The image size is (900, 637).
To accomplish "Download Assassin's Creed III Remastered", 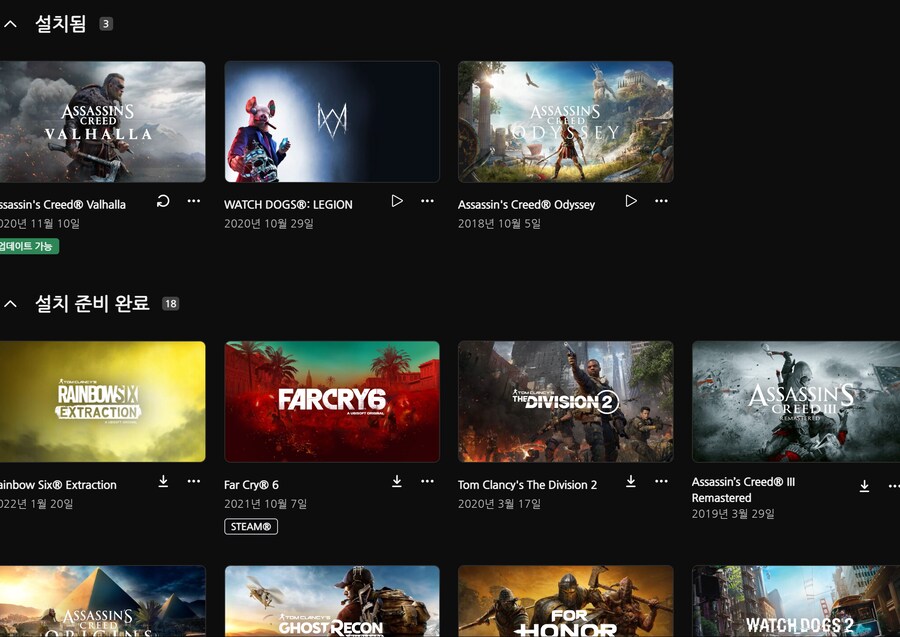I will (864, 487).
